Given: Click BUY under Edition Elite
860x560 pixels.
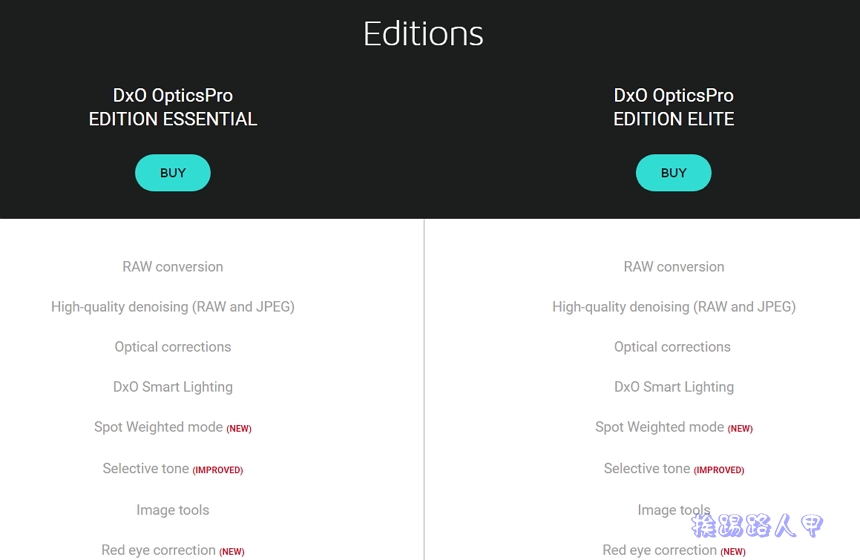Looking at the screenshot, I should click(x=674, y=173).
